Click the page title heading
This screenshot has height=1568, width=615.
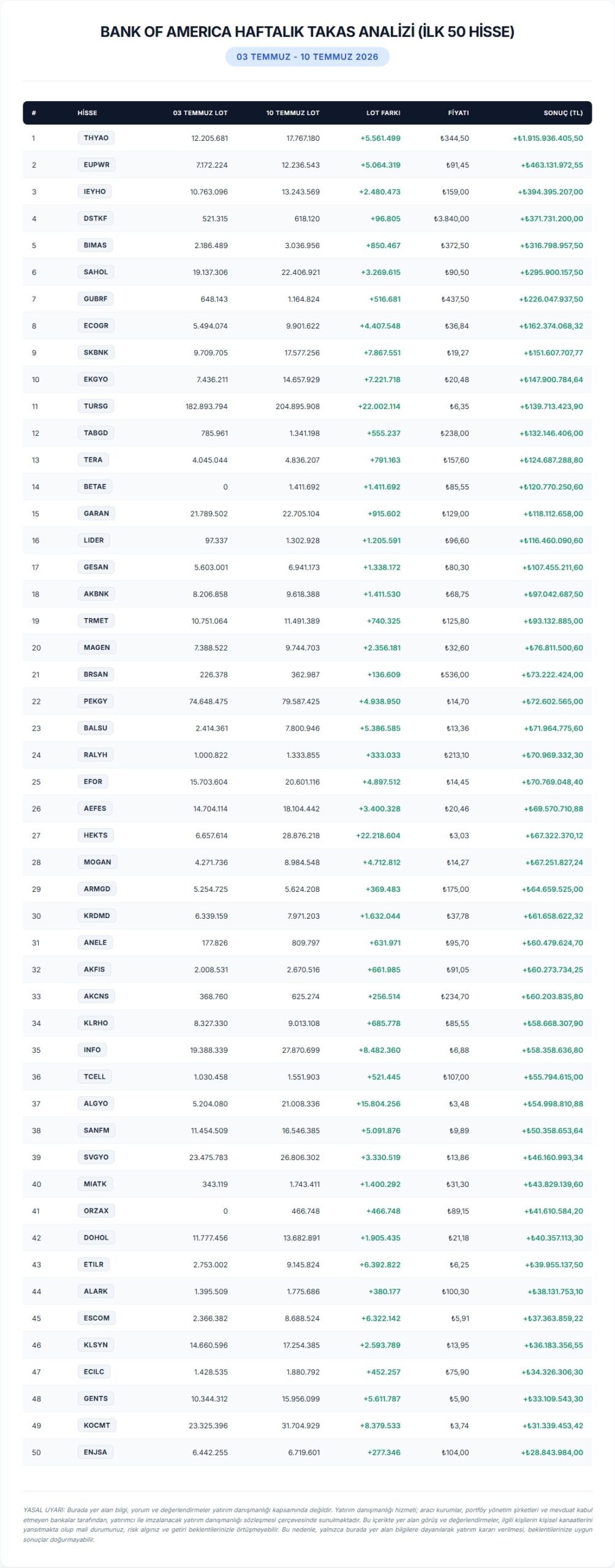tap(307, 32)
